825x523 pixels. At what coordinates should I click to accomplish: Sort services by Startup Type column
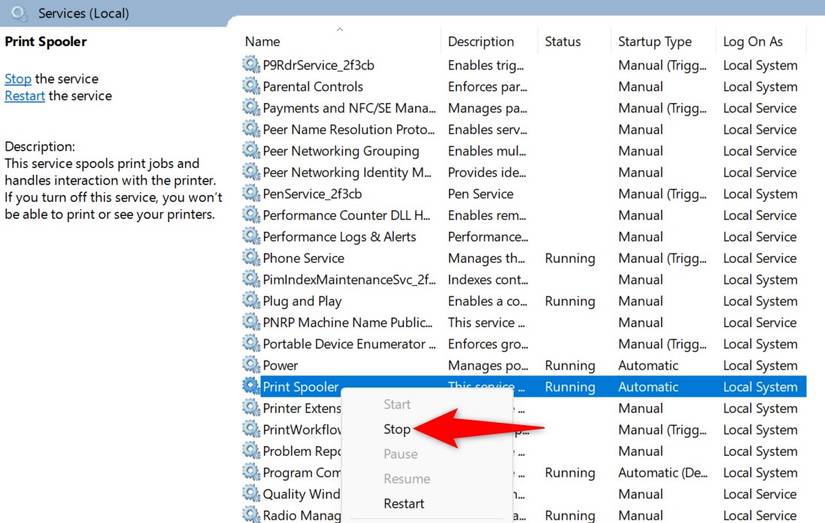(654, 42)
